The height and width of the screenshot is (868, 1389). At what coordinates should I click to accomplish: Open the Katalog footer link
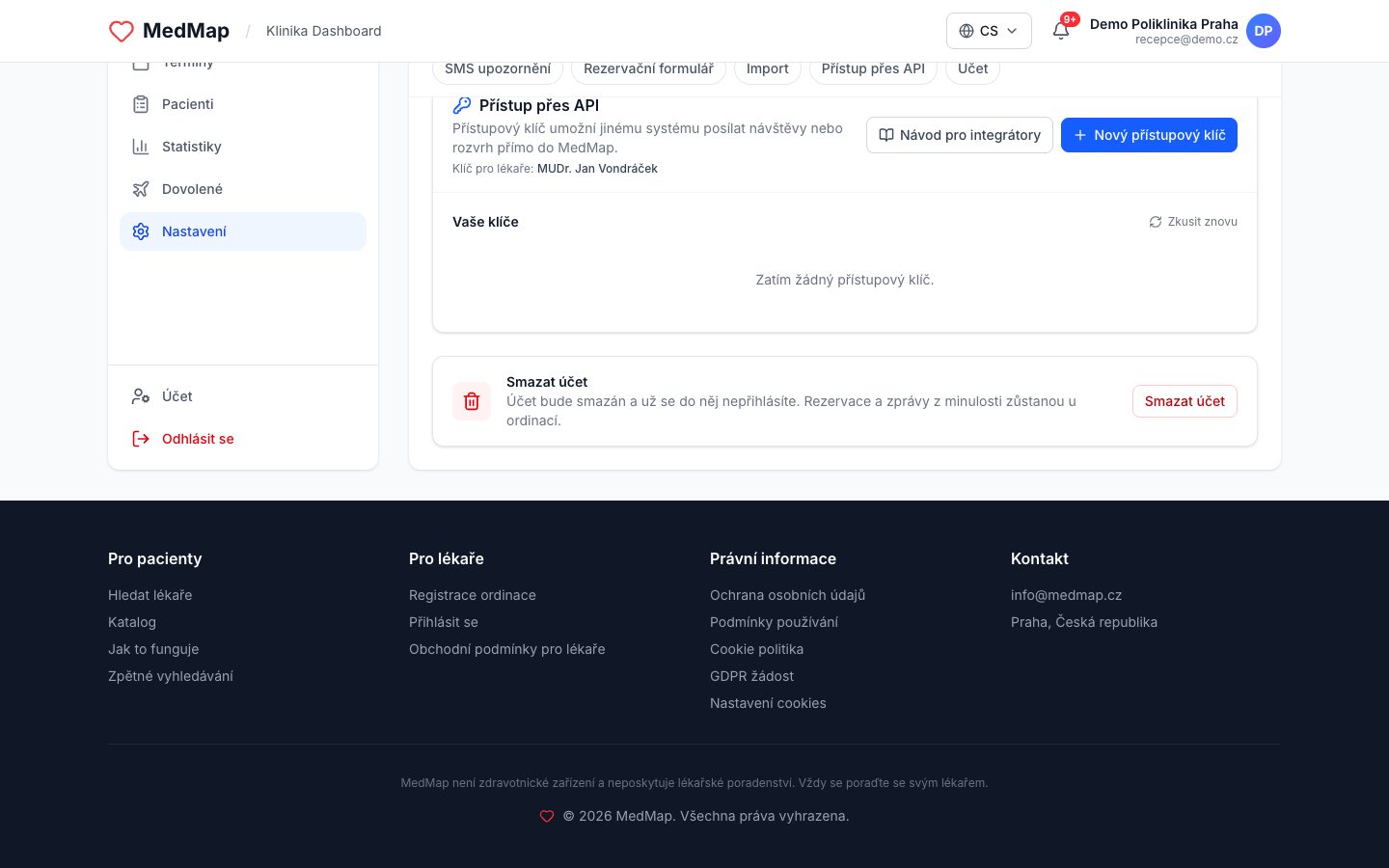[132, 622]
